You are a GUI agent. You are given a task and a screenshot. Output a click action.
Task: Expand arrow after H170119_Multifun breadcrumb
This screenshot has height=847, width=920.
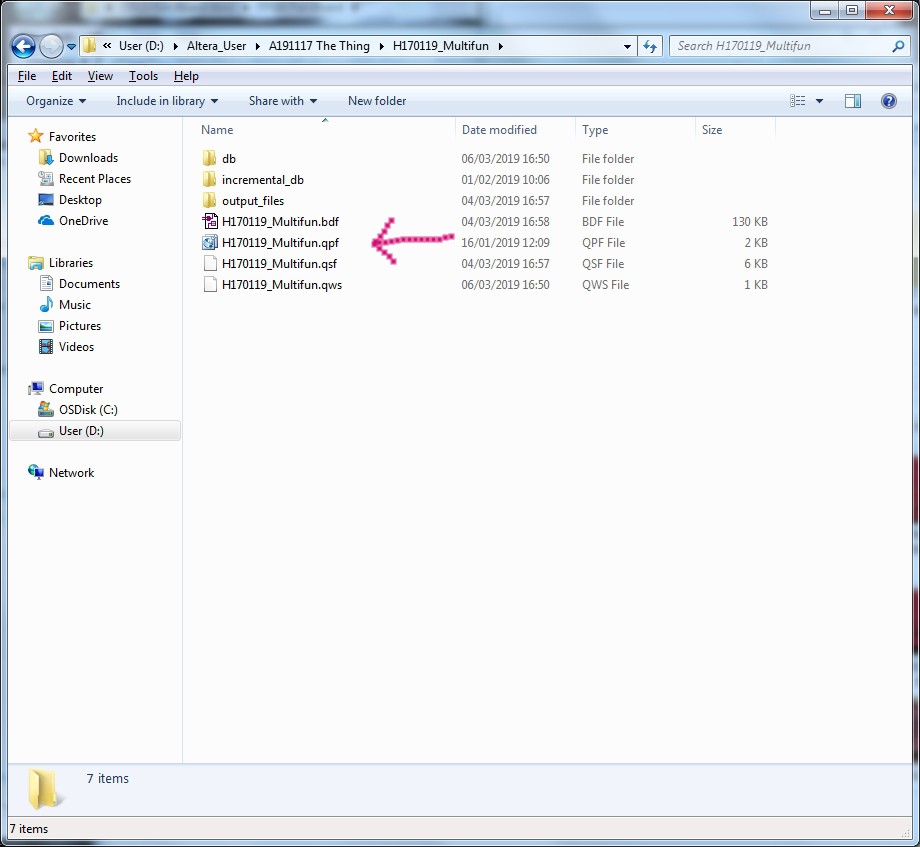coord(500,46)
